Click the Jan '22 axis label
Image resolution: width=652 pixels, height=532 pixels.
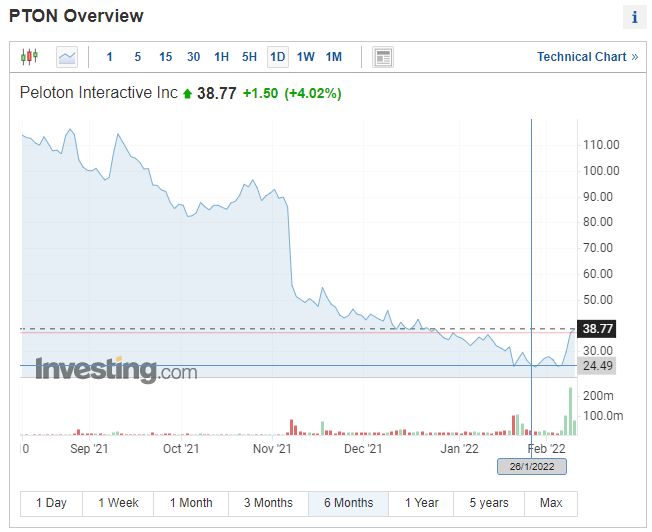(459, 449)
